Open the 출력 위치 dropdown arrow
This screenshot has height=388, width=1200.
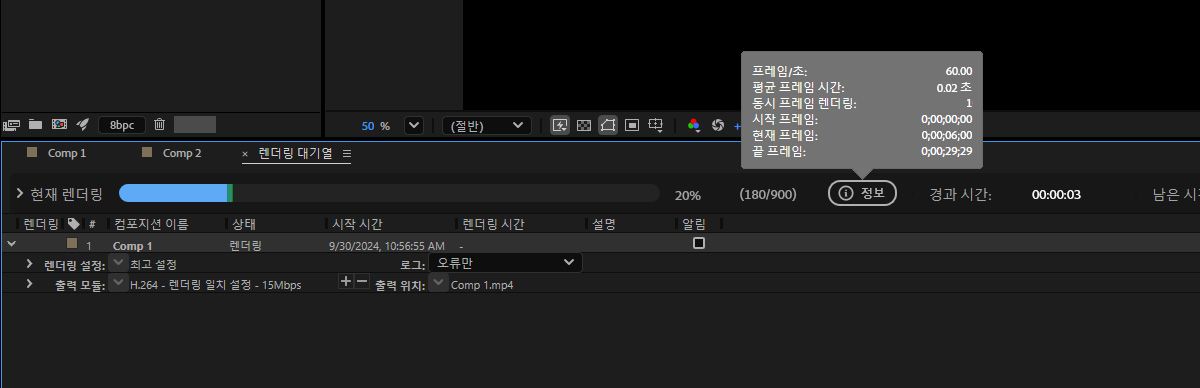tap(439, 283)
